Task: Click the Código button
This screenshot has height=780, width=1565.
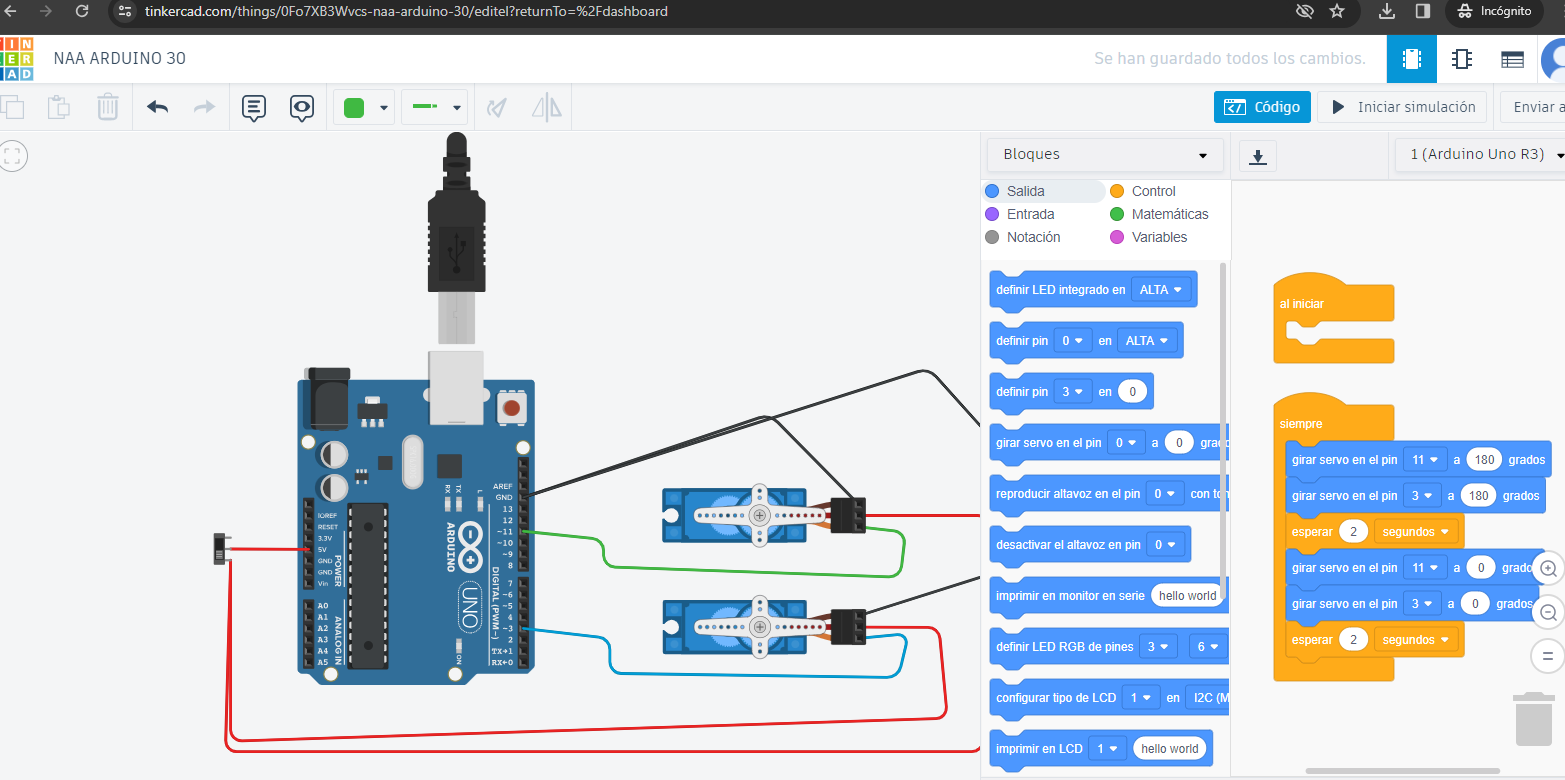Action: click(1262, 107)
